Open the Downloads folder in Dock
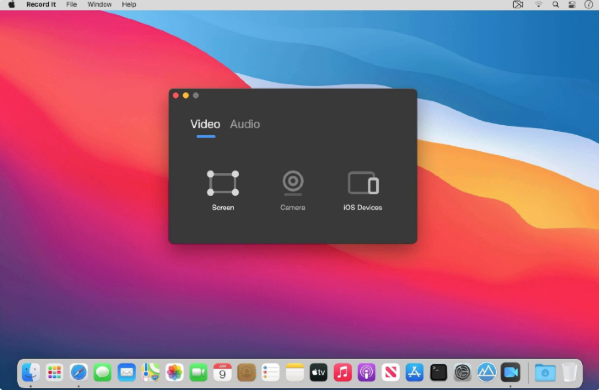The image size is (599, 390). pos(545,372)
